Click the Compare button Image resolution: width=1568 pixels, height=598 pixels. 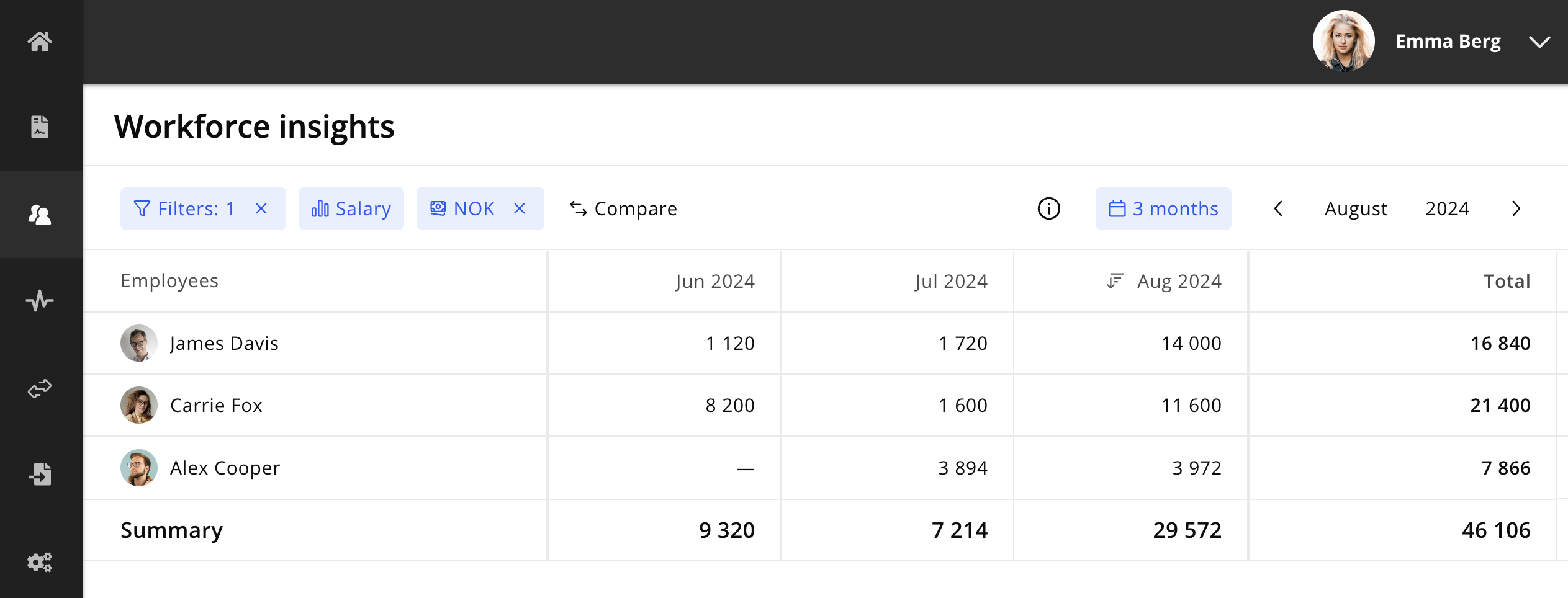click(x=623, y=209)
